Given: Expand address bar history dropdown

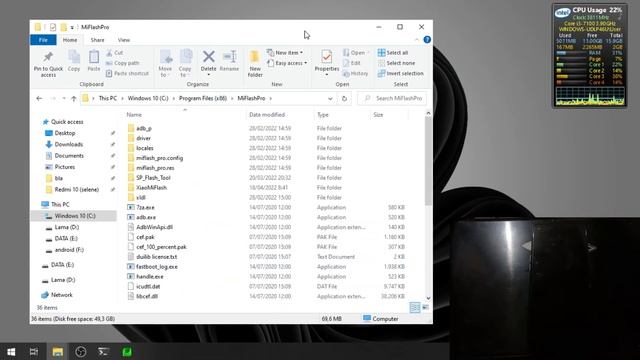Looking at the screenshot, I should pyautogui.click(x=330, y=98).
